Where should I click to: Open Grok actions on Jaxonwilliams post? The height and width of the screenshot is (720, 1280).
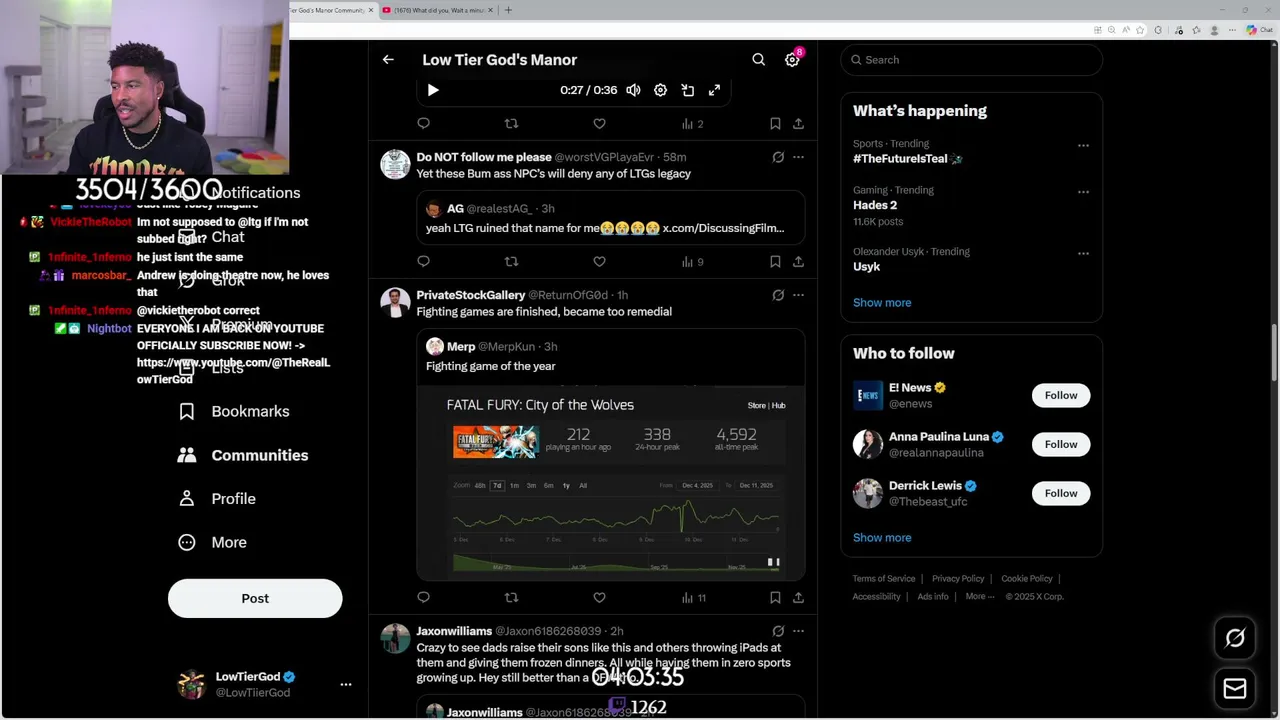point(778,631)
